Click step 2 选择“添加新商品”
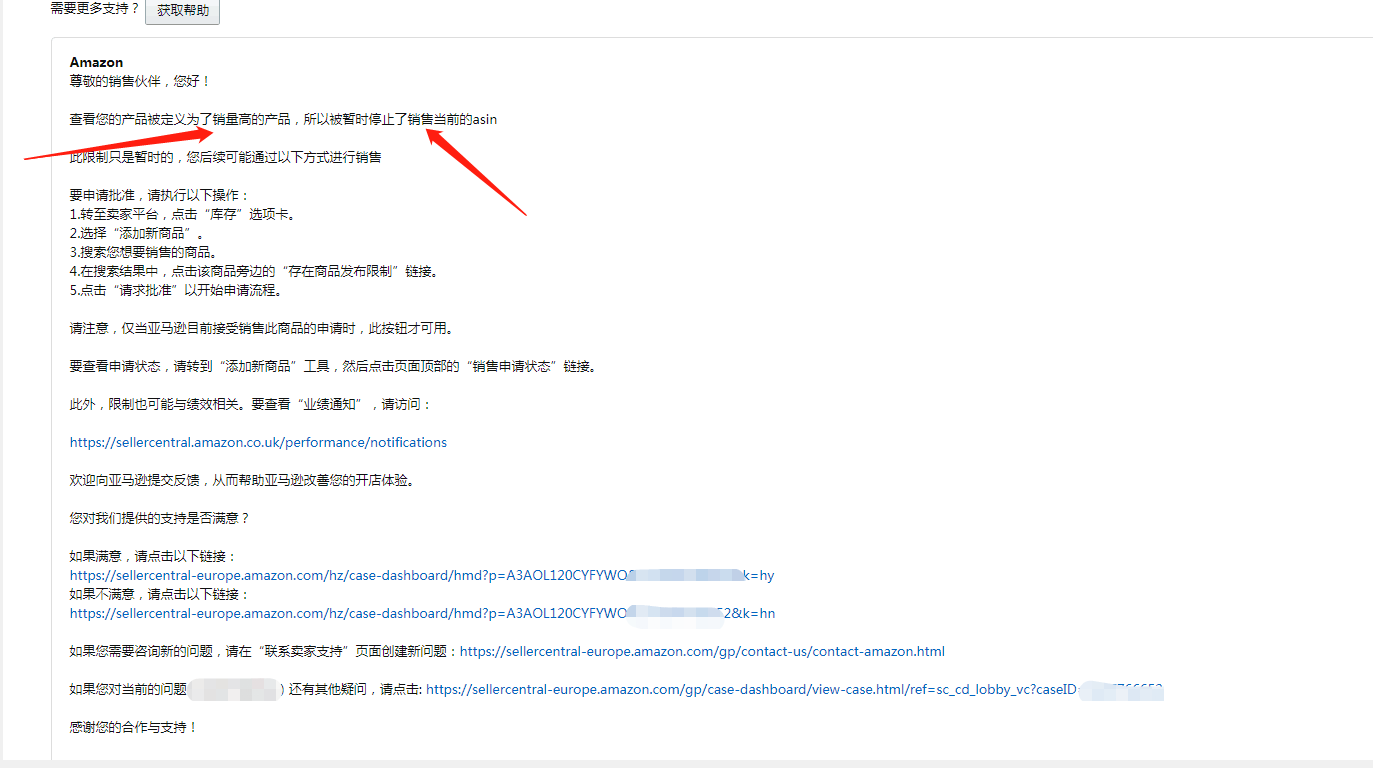 pyautogui.click(x=137, y=233)
